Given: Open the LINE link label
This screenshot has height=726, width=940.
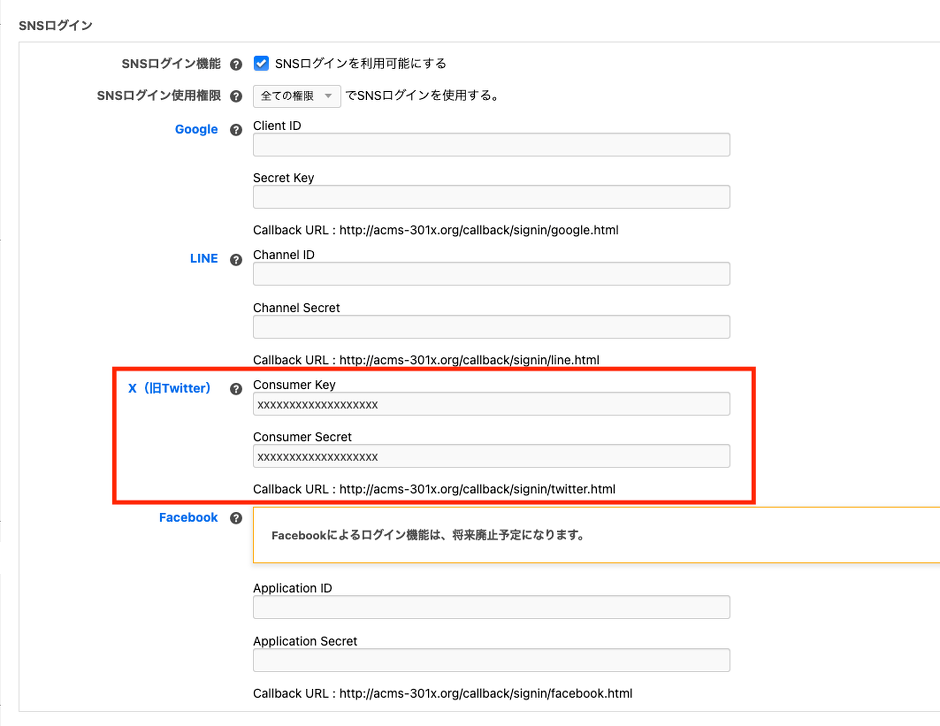Looking at the screenshot, I should [x=203, y=258].
